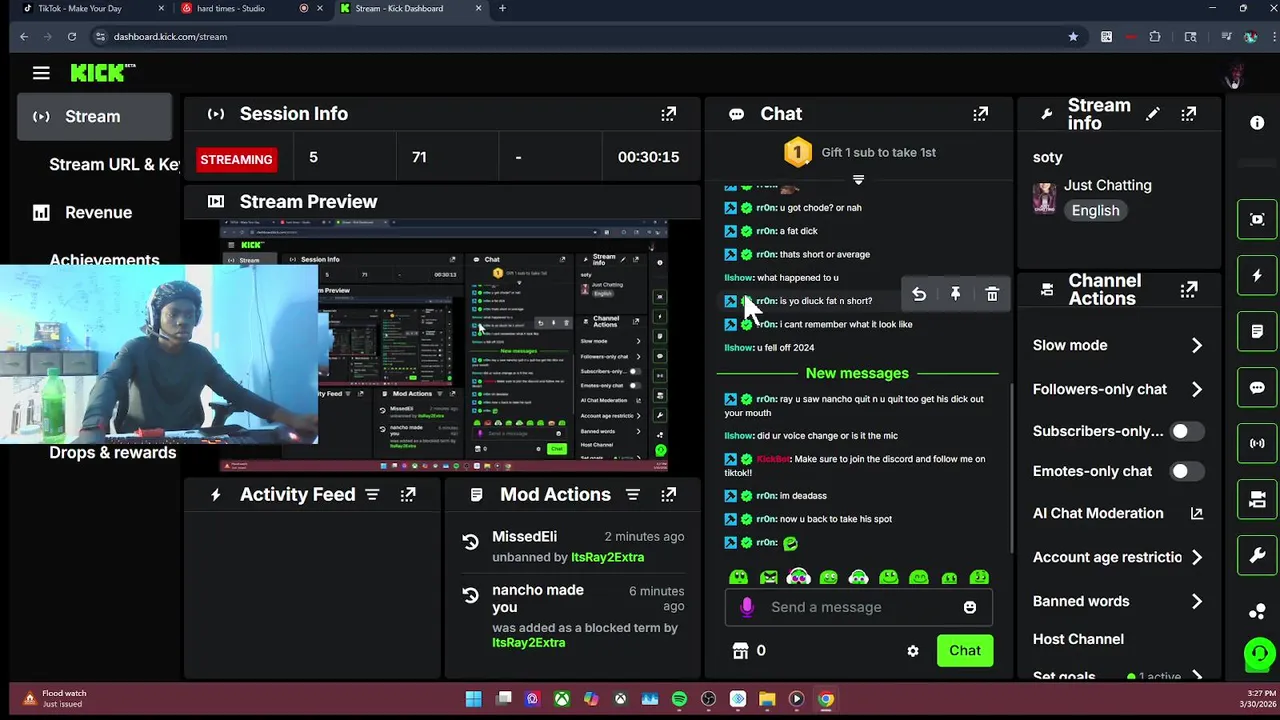
Task: Toggle wrench Channel Actions icon in right sidebar
Action: tap(1257, 555)
